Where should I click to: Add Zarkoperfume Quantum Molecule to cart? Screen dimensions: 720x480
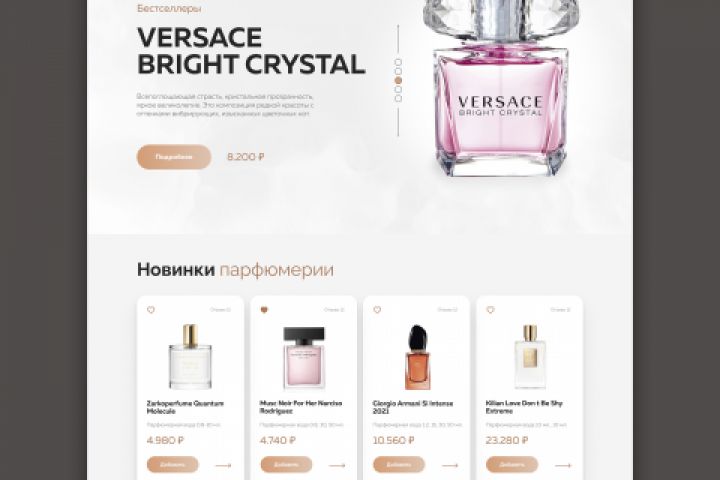[173, 464]
